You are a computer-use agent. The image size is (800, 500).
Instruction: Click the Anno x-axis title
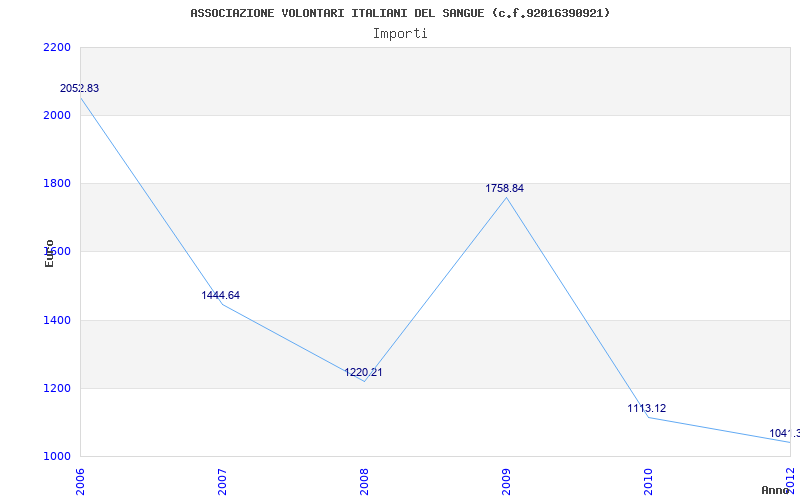click(775, 490)
